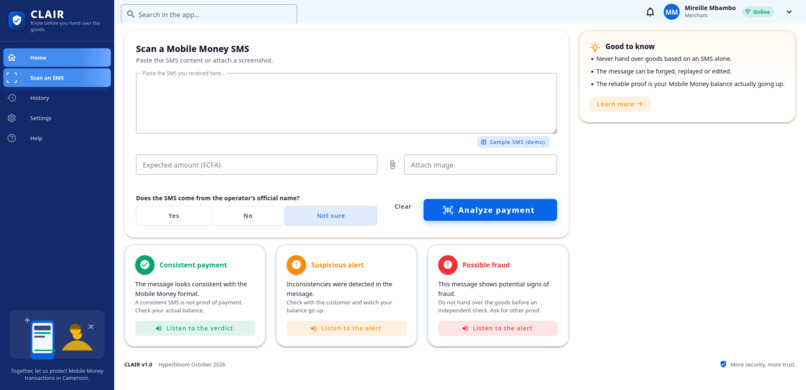Focus the Search in the app field
This screenshot has width=806, height=390.
209,14
